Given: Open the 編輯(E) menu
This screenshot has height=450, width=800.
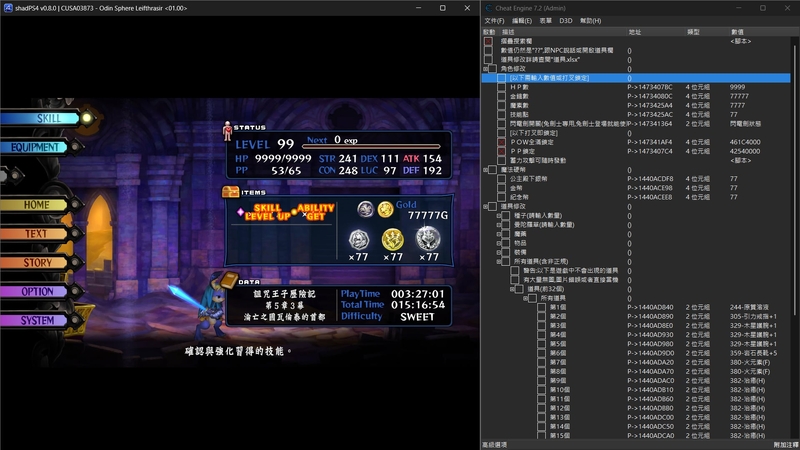Looking at the screenshot, I should point(521,21).
